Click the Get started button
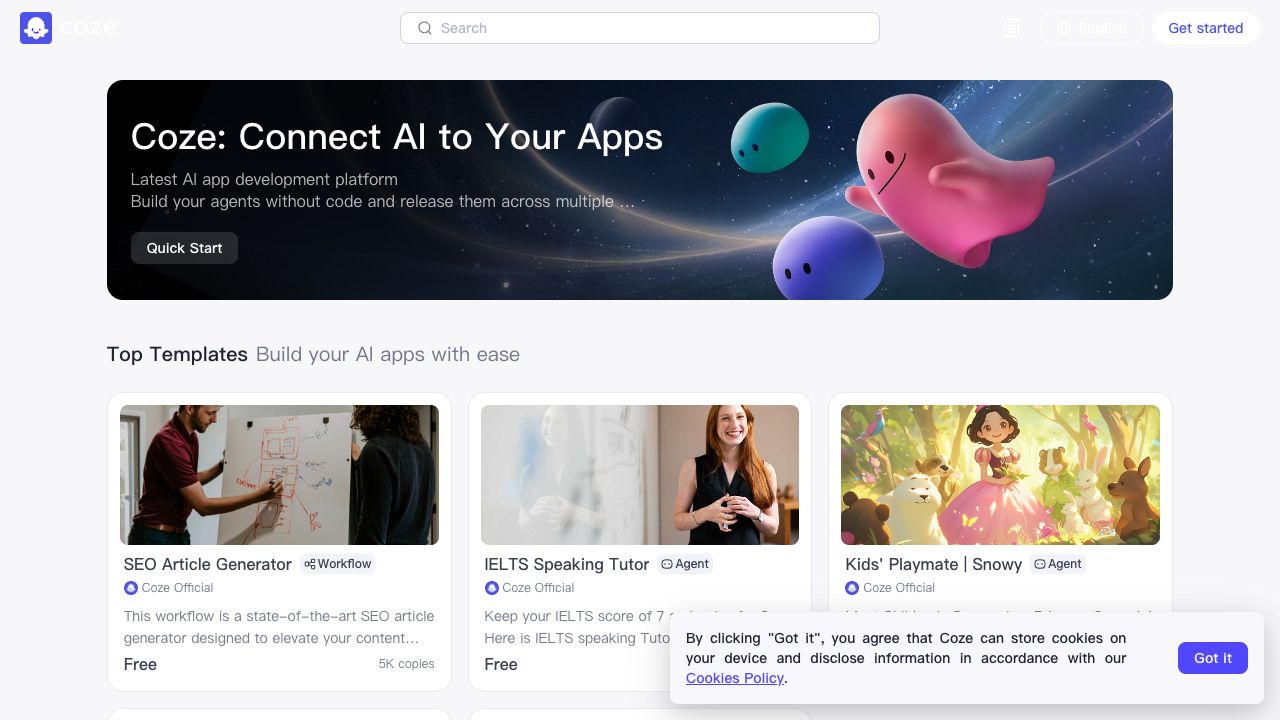 pyautogui.click(x=1206, y=28)
